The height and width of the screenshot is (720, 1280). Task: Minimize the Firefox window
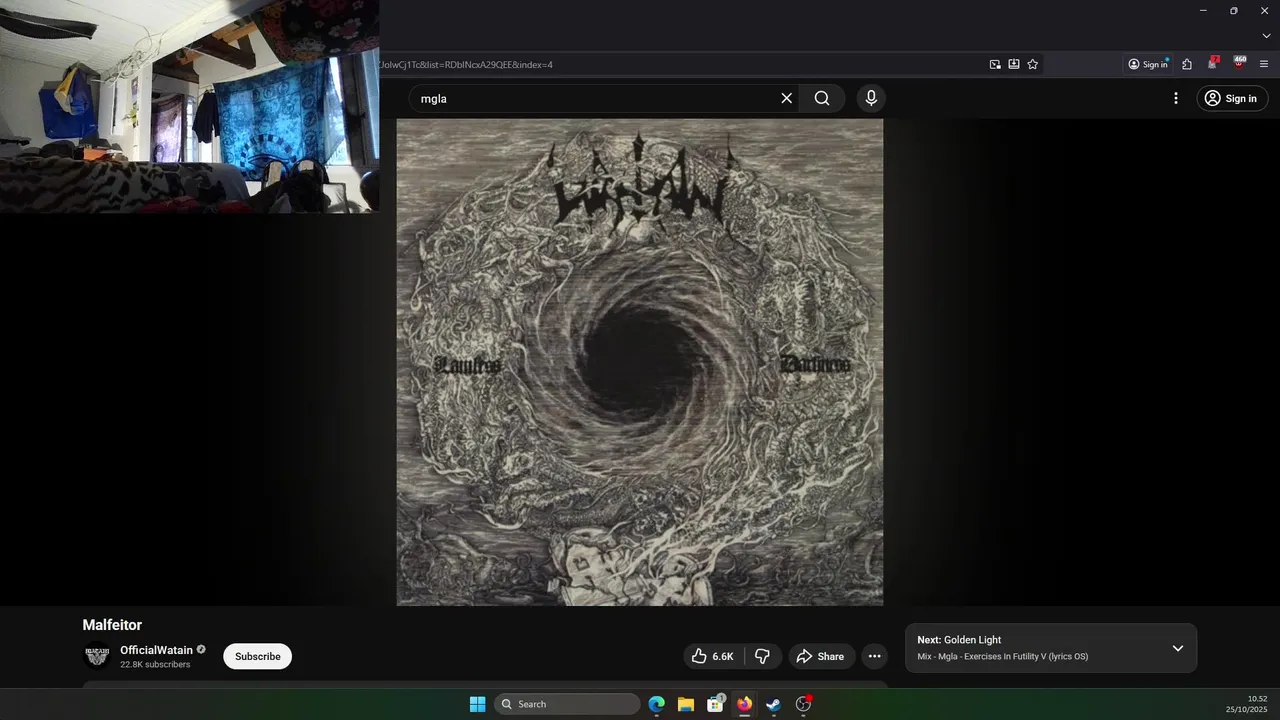tap(1203, 10)
